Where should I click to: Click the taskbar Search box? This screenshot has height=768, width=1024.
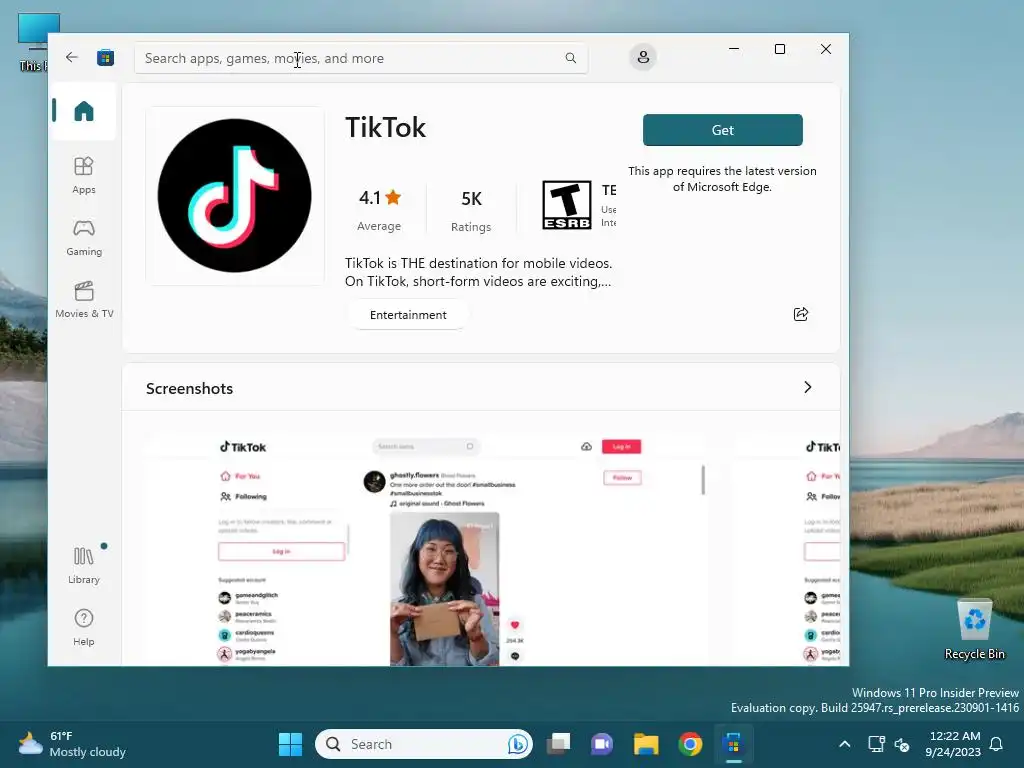pyautogui.click(x=423, y=744)
